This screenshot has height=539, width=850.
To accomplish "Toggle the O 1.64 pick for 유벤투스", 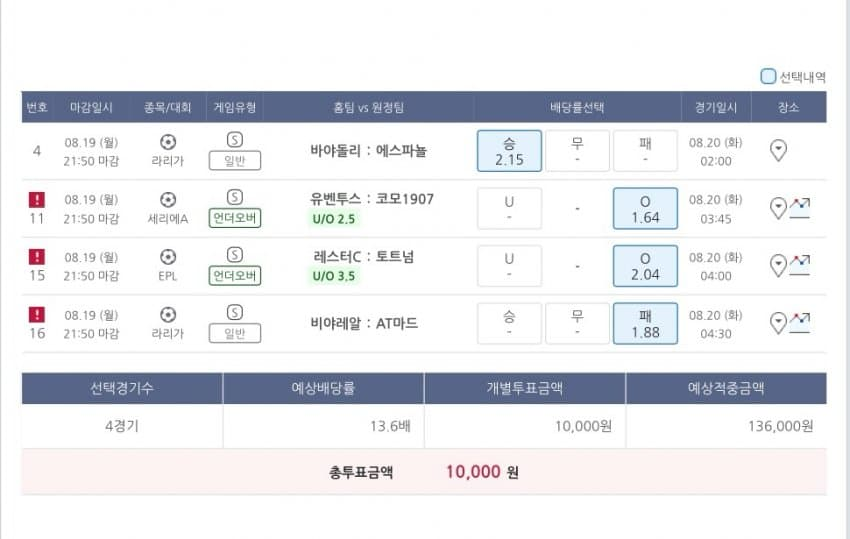I will (645, 208).
